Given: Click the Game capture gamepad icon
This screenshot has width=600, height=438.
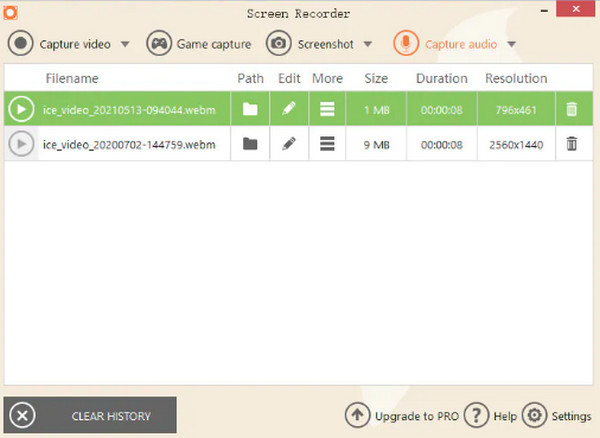Looking at the screenshot, I should pos(159,44).
